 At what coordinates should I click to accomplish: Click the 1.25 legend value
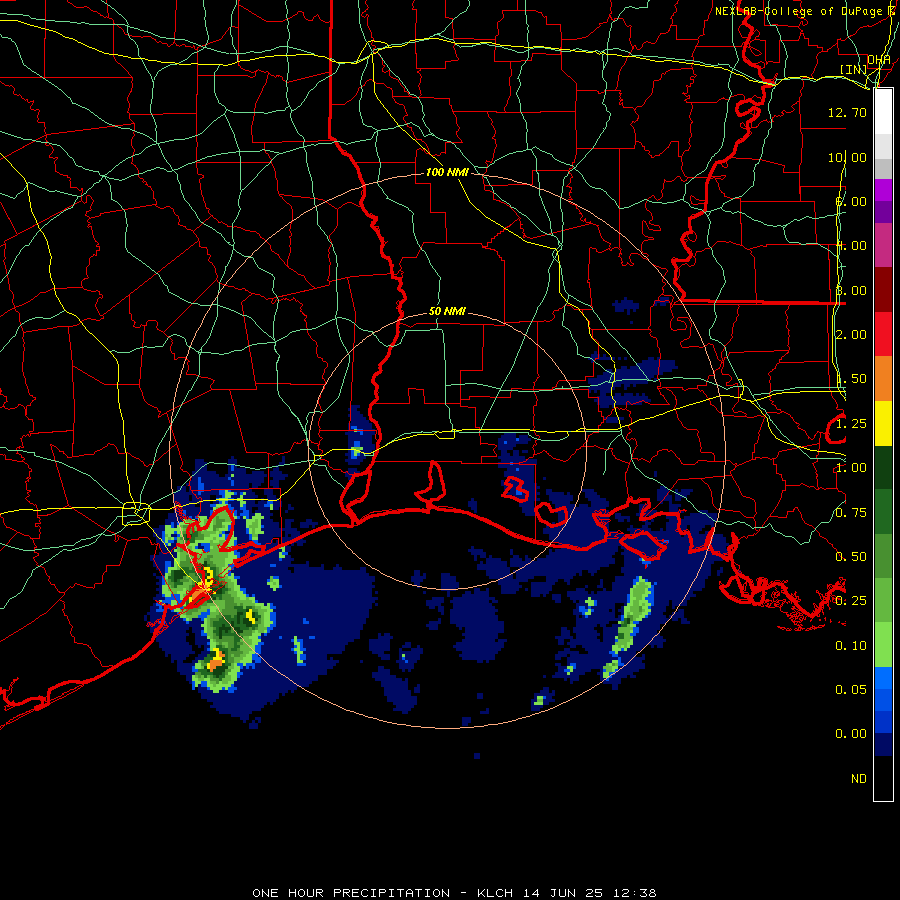click(x=851, y=424)
